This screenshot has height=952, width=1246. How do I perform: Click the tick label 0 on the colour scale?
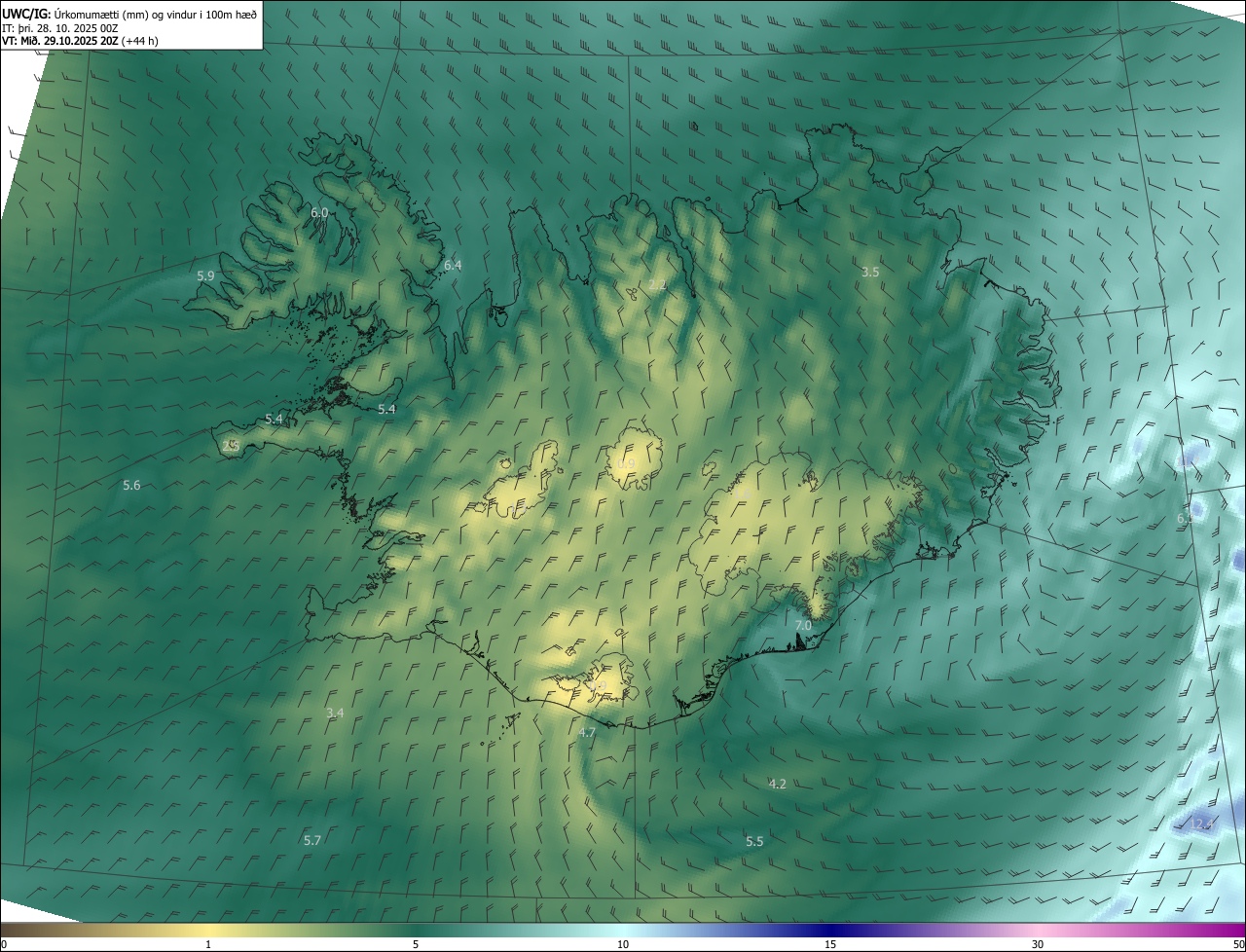4,944
